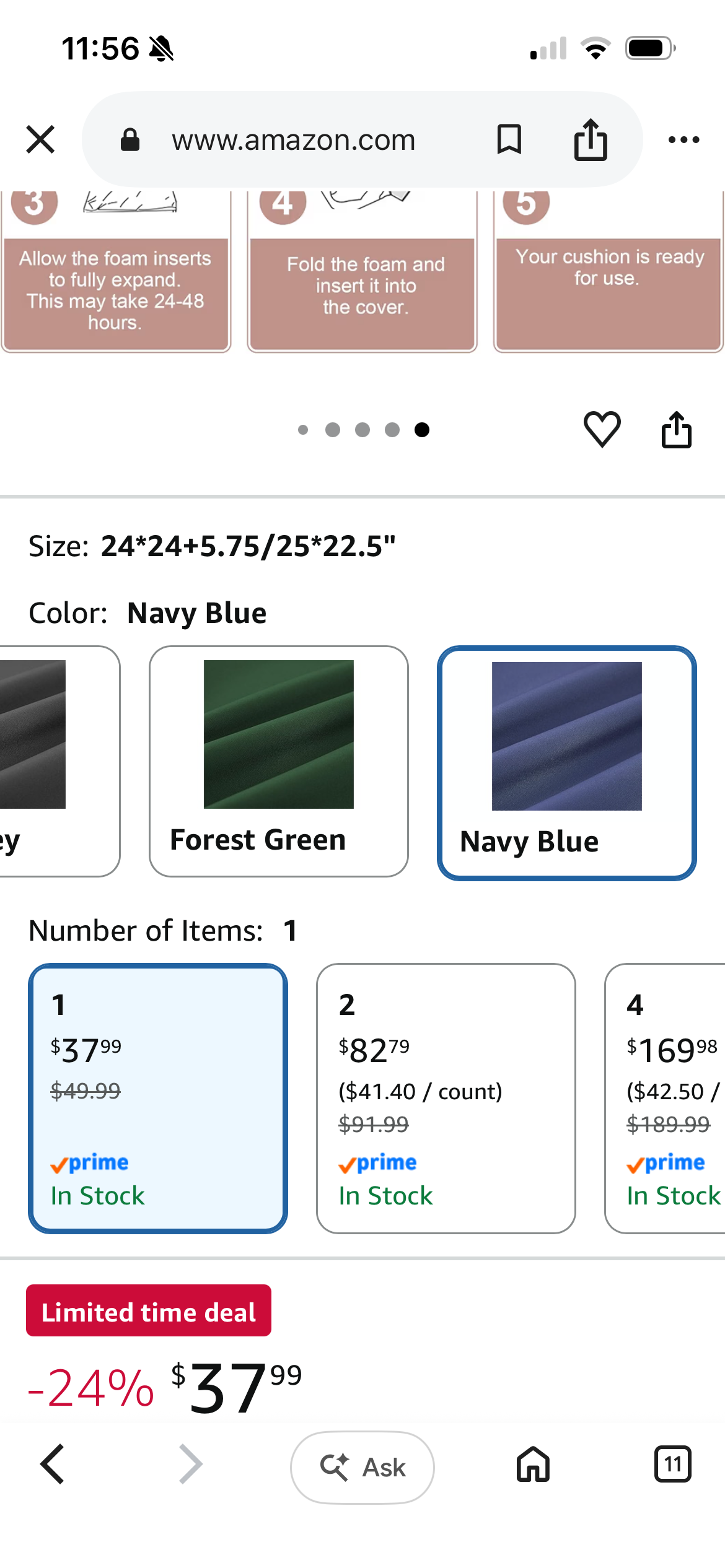Open the tabs switcher showing 11

672,1465
